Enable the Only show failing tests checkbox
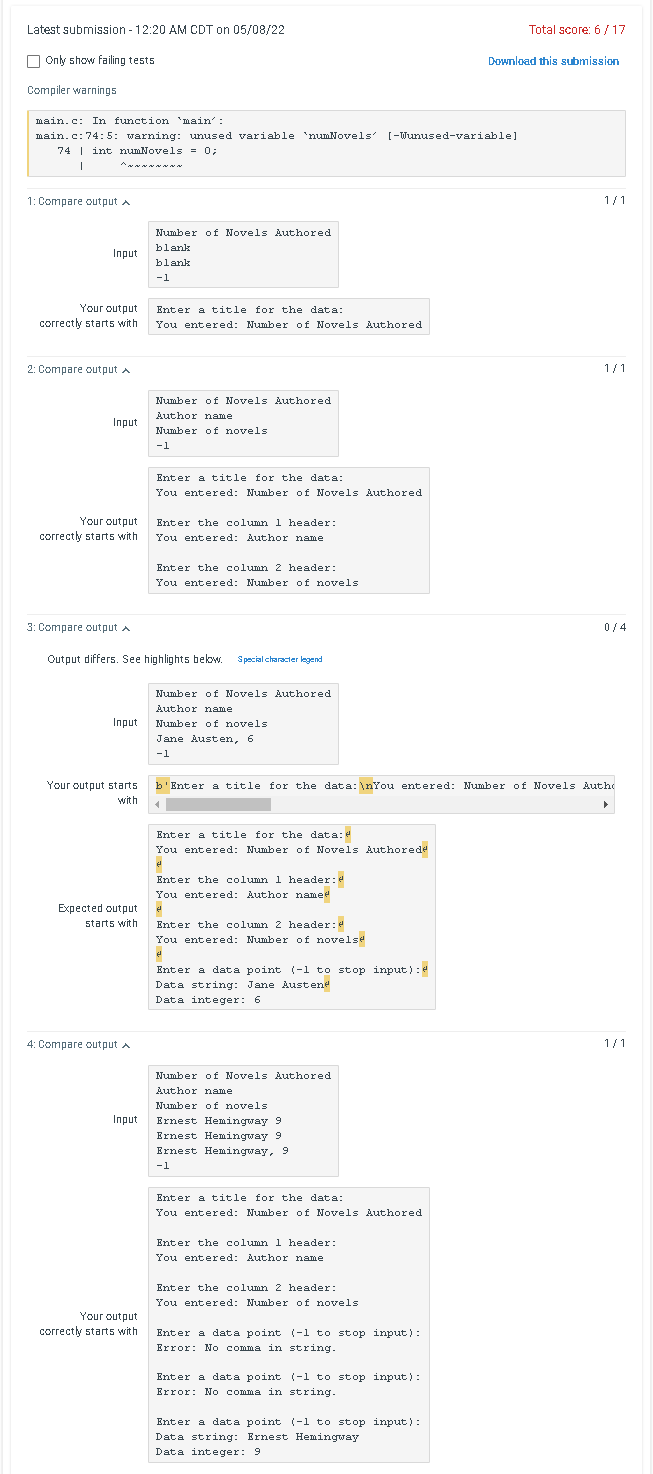653x1474 pixels. (33, 61)
